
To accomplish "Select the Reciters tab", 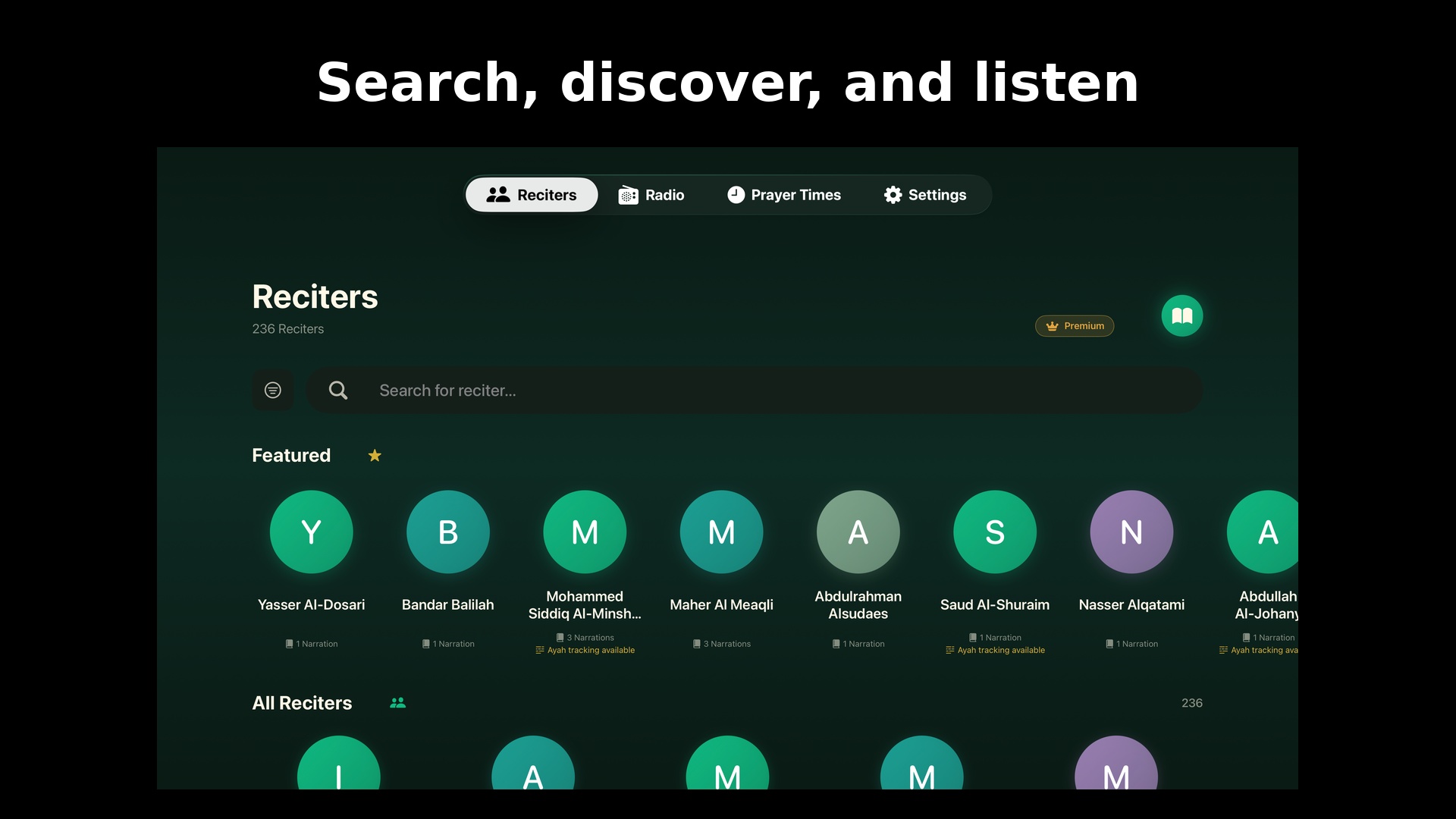I will click(532, 195).
